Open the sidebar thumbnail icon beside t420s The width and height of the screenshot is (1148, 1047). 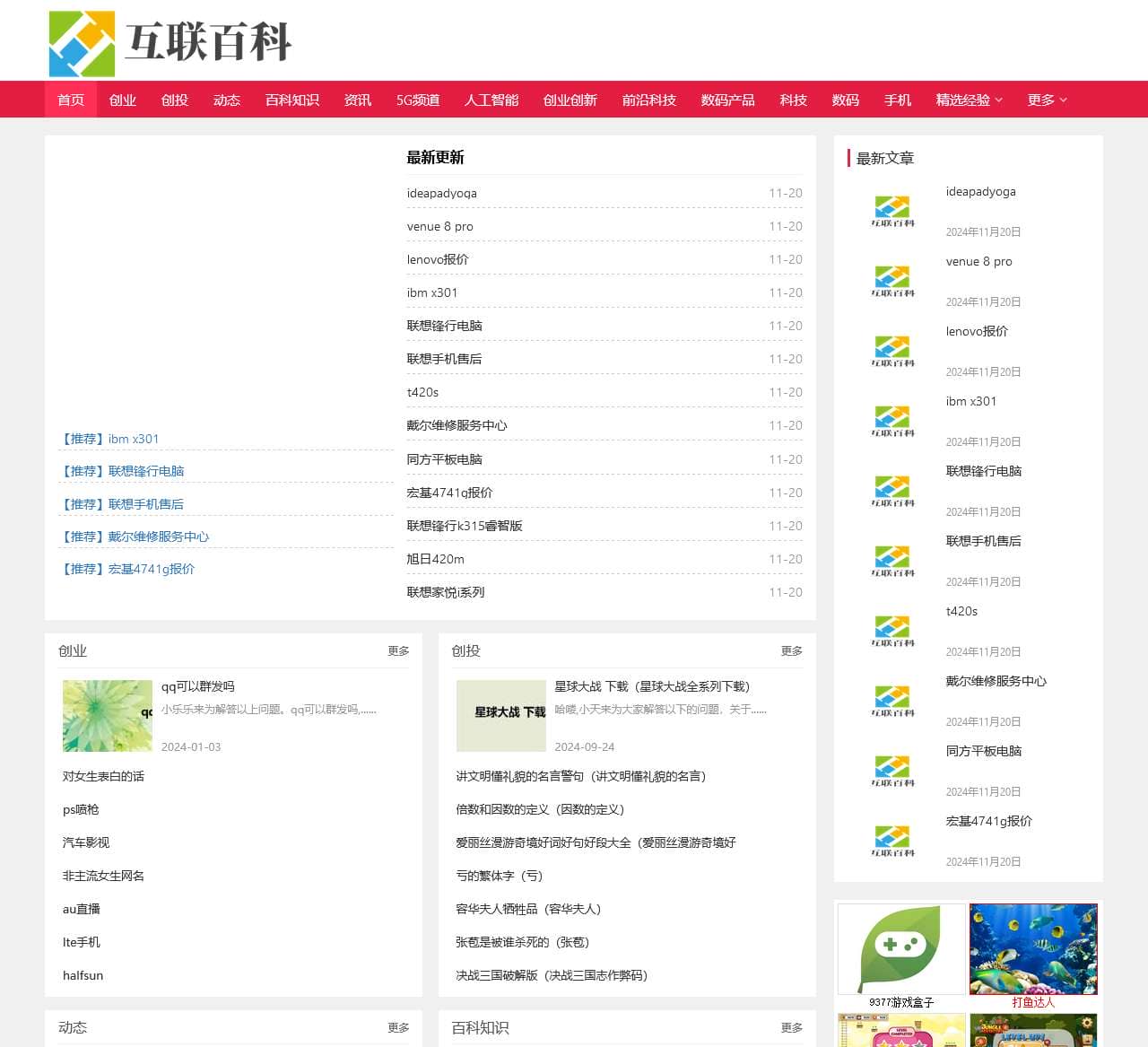click(x=892, y=632)
